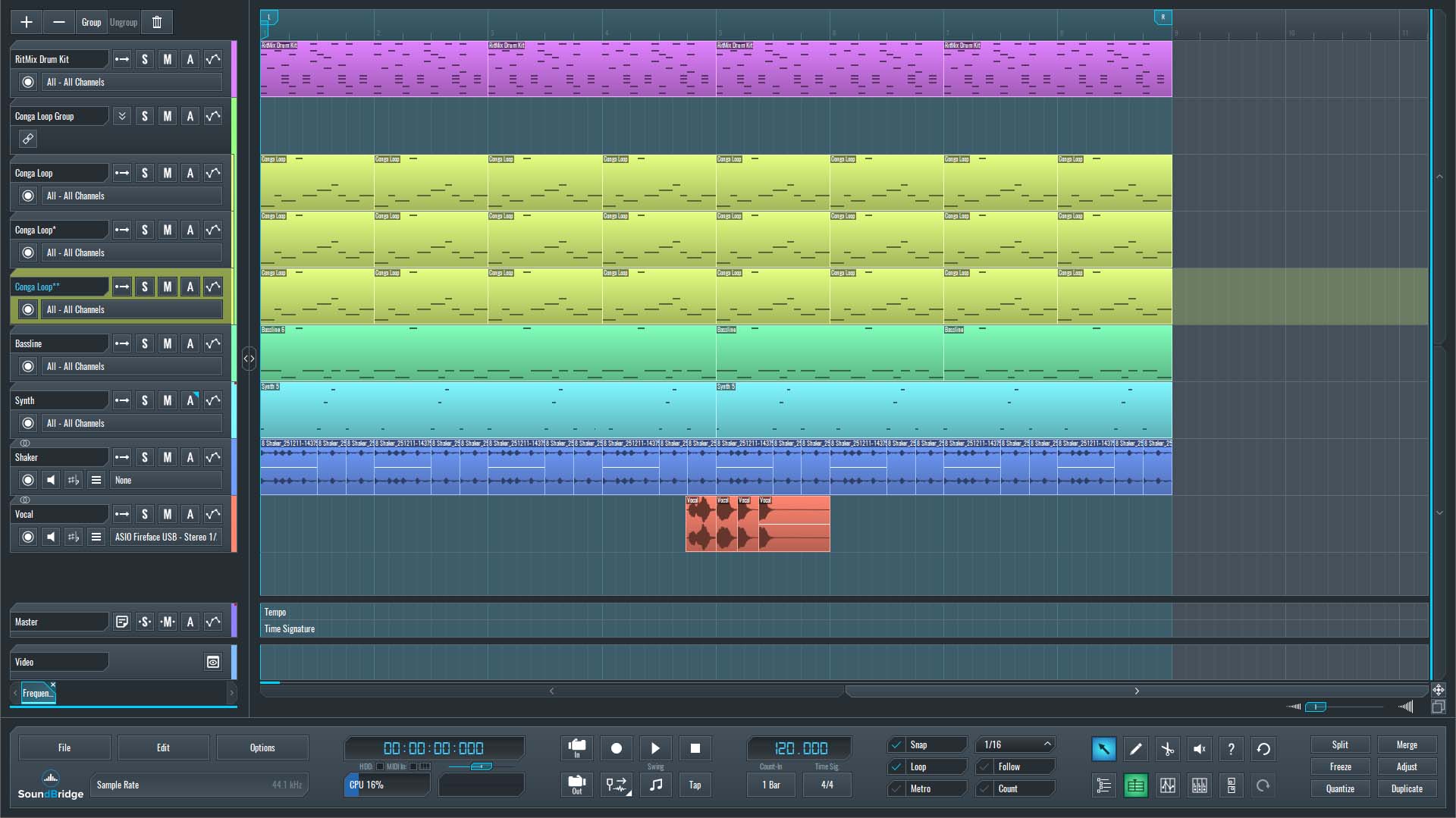Mute the Shaker track

tap(168, 457)
